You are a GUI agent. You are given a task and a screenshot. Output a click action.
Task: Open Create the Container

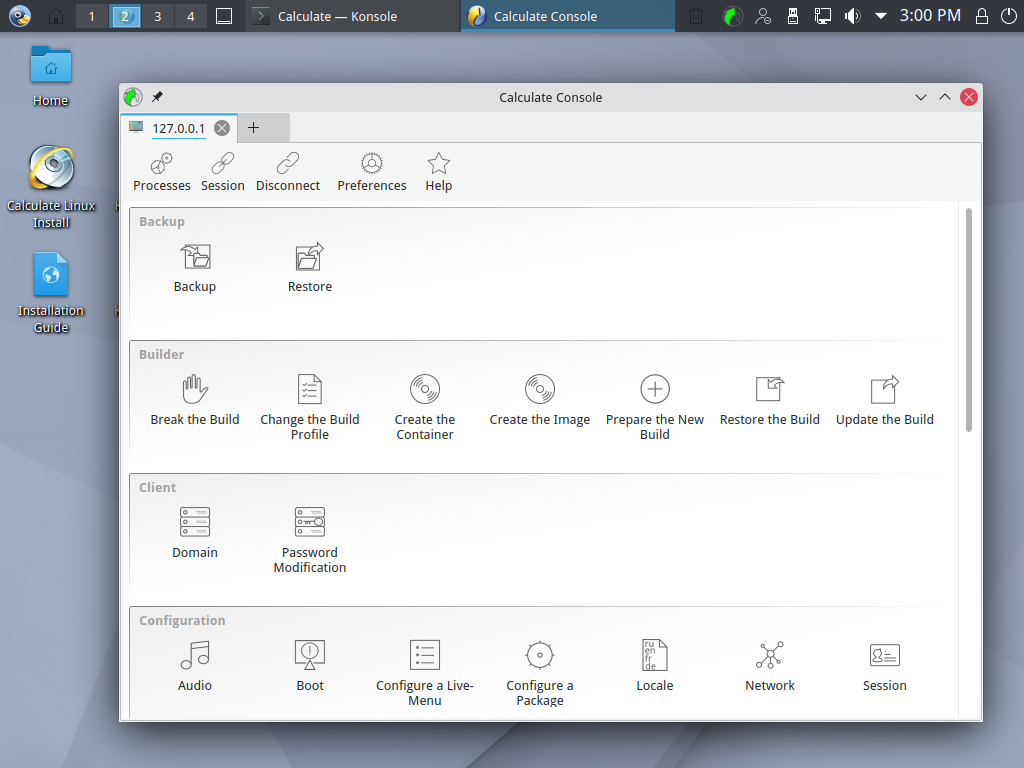(x=424, y=408)
